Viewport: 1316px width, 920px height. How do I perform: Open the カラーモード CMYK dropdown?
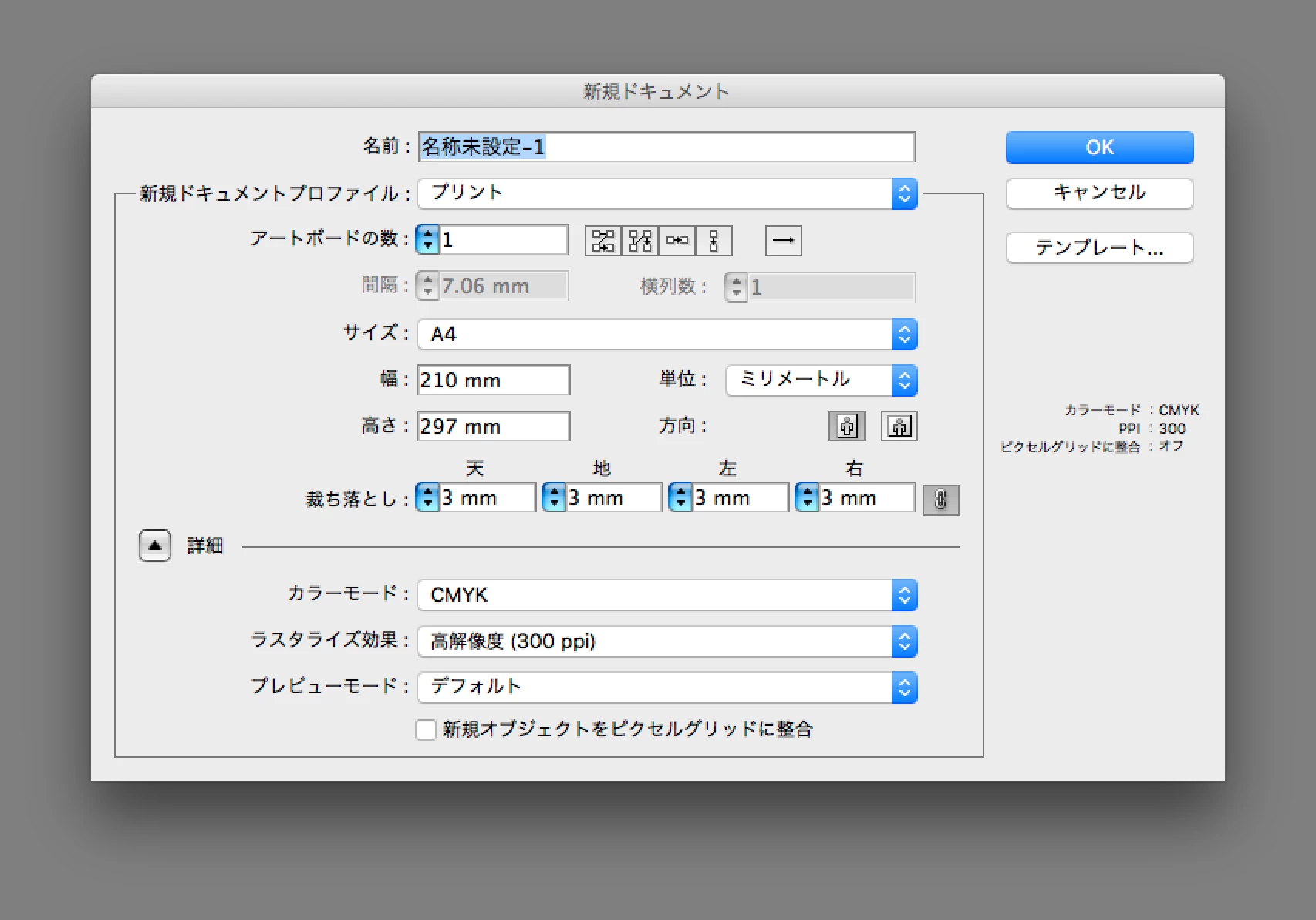pyautogui.click(x=667, y=595)
